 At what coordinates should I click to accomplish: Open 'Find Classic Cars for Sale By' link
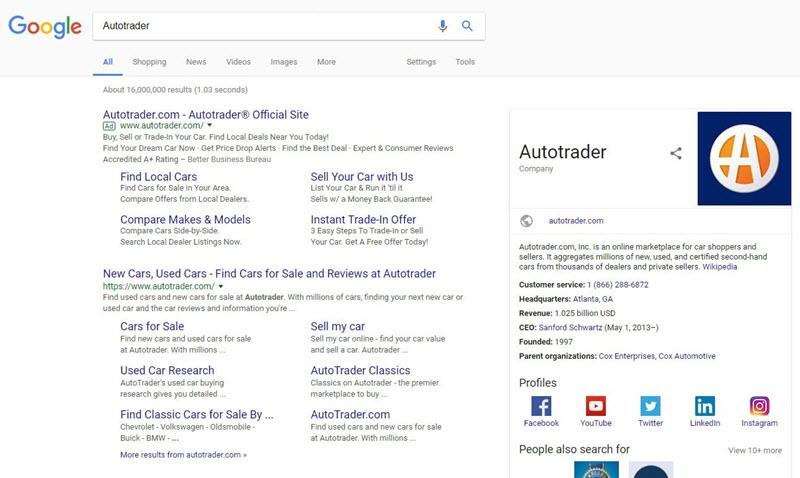197,414
